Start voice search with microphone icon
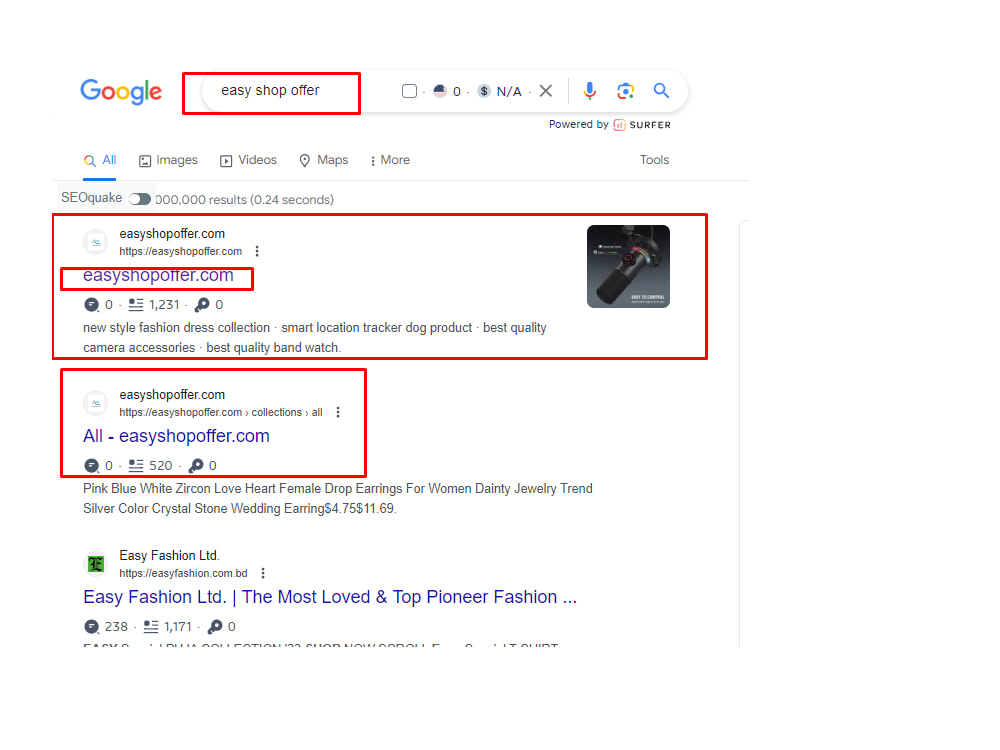Viewport: 1000px width, 750px height. click(590, 91)
